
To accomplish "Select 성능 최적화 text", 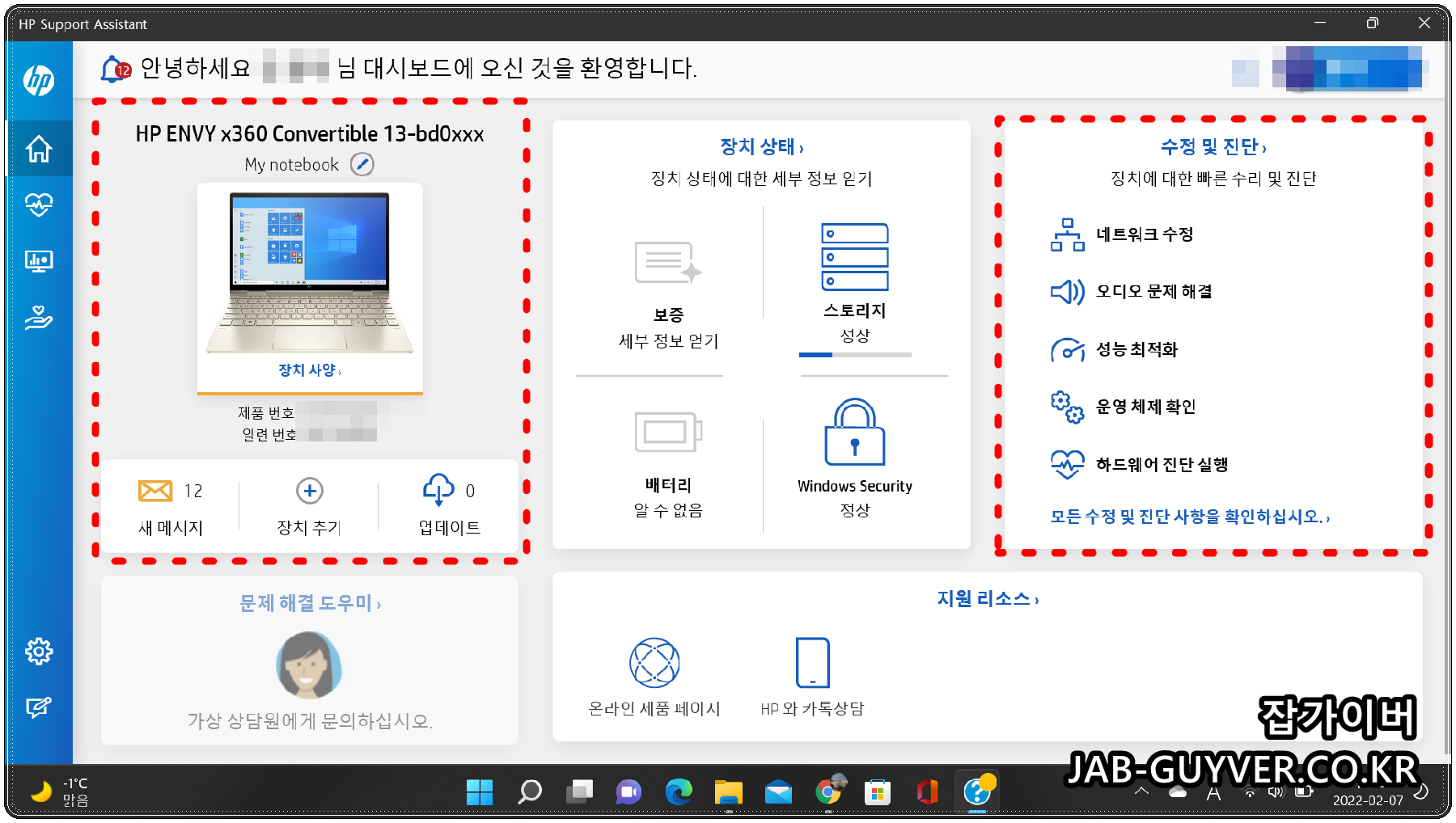I will 1136,349.
